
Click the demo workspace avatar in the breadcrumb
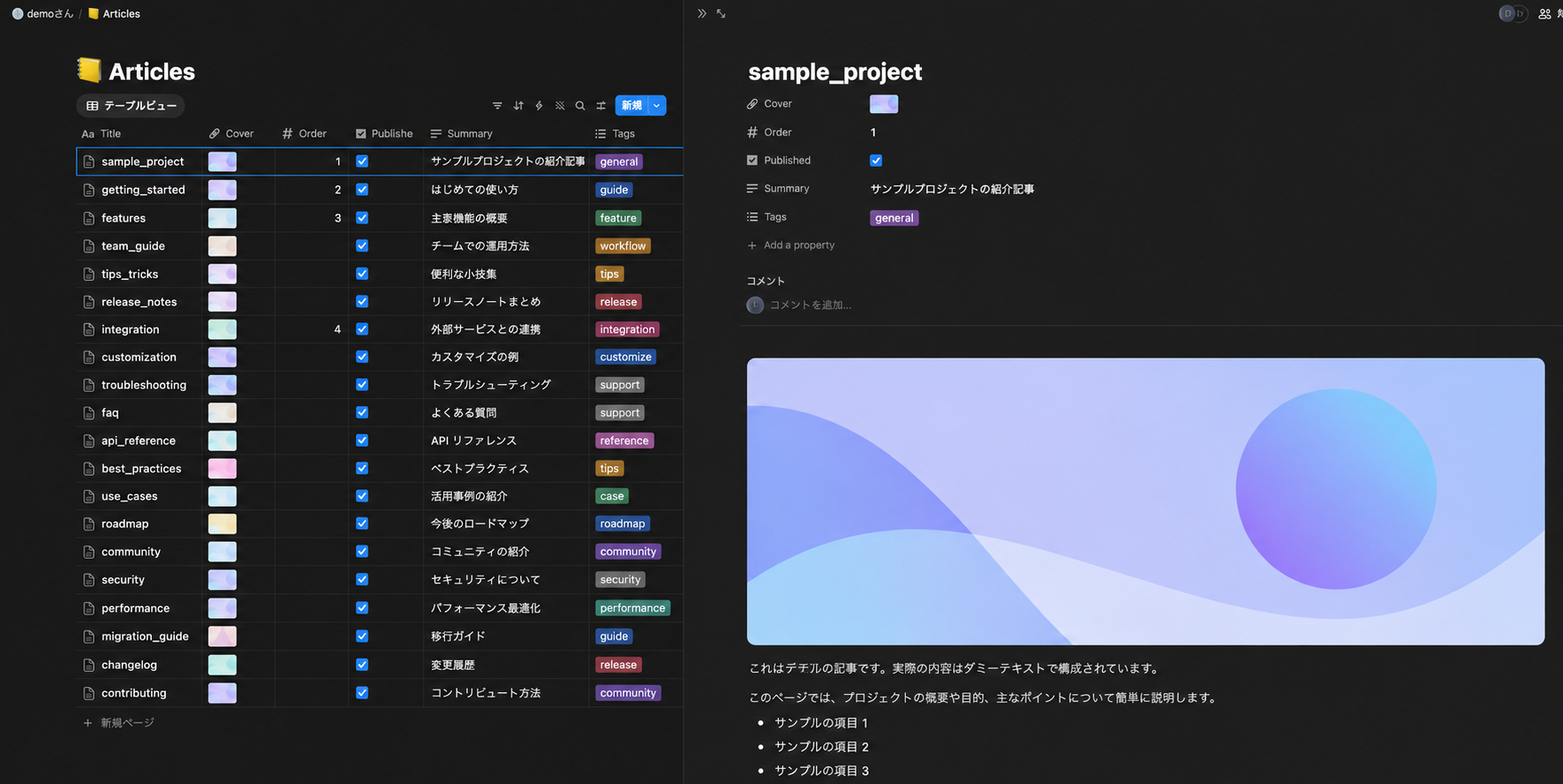(18, 13)
